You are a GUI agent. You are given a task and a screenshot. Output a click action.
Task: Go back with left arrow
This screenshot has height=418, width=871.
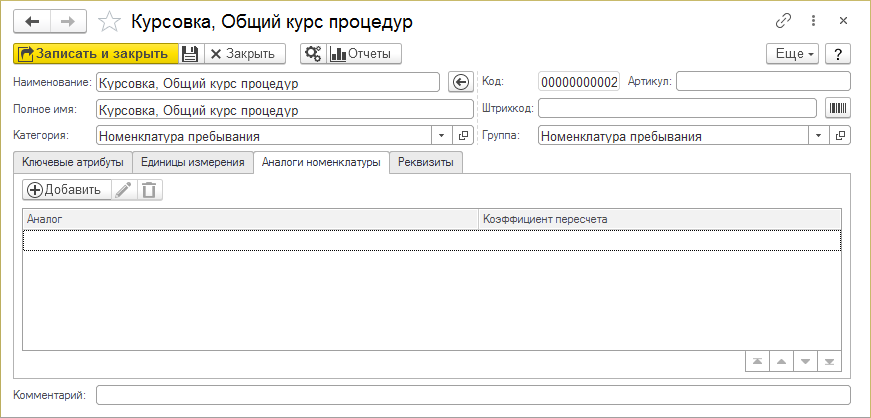click(33, 20)
